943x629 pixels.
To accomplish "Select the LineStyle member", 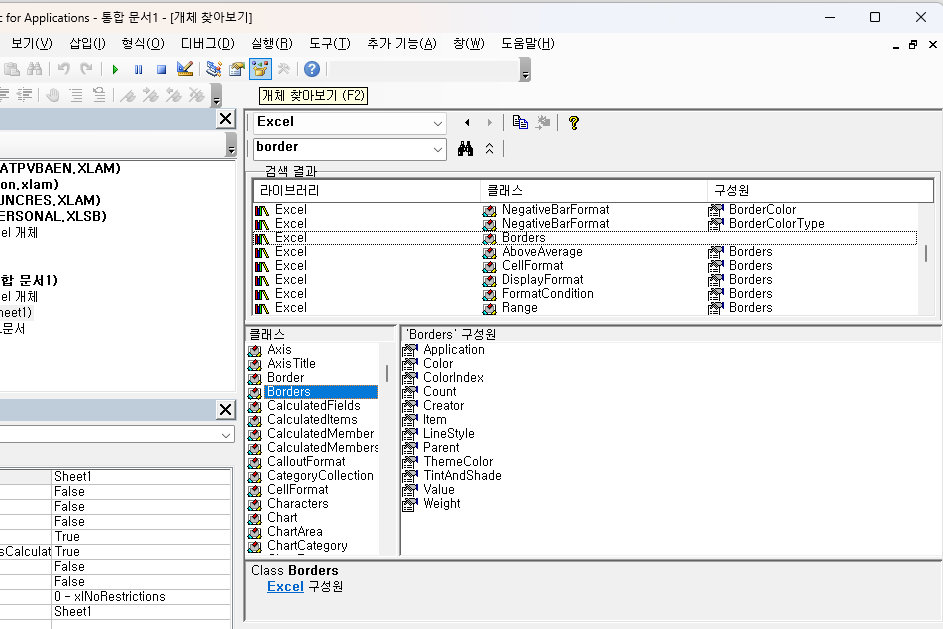I will pos(449,434).
